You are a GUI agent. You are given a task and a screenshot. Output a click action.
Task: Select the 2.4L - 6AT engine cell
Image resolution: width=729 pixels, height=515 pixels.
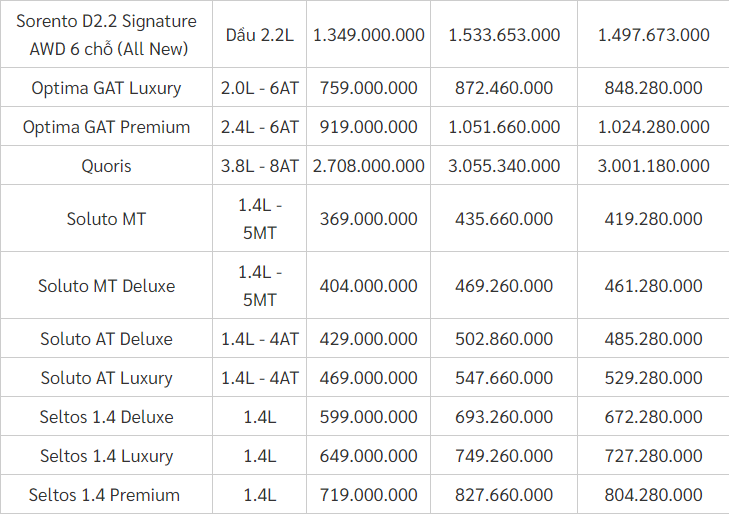pos(260,127)
